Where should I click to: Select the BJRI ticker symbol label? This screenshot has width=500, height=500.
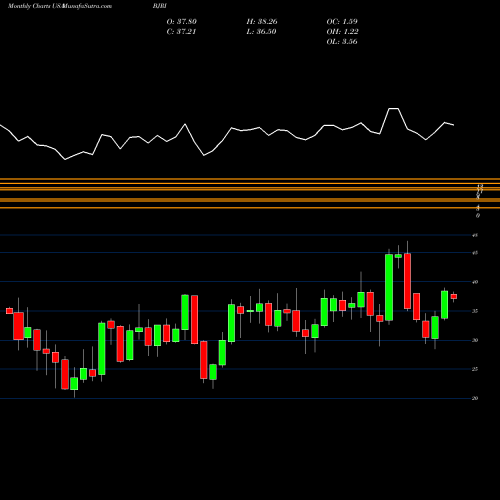point(159,6)
